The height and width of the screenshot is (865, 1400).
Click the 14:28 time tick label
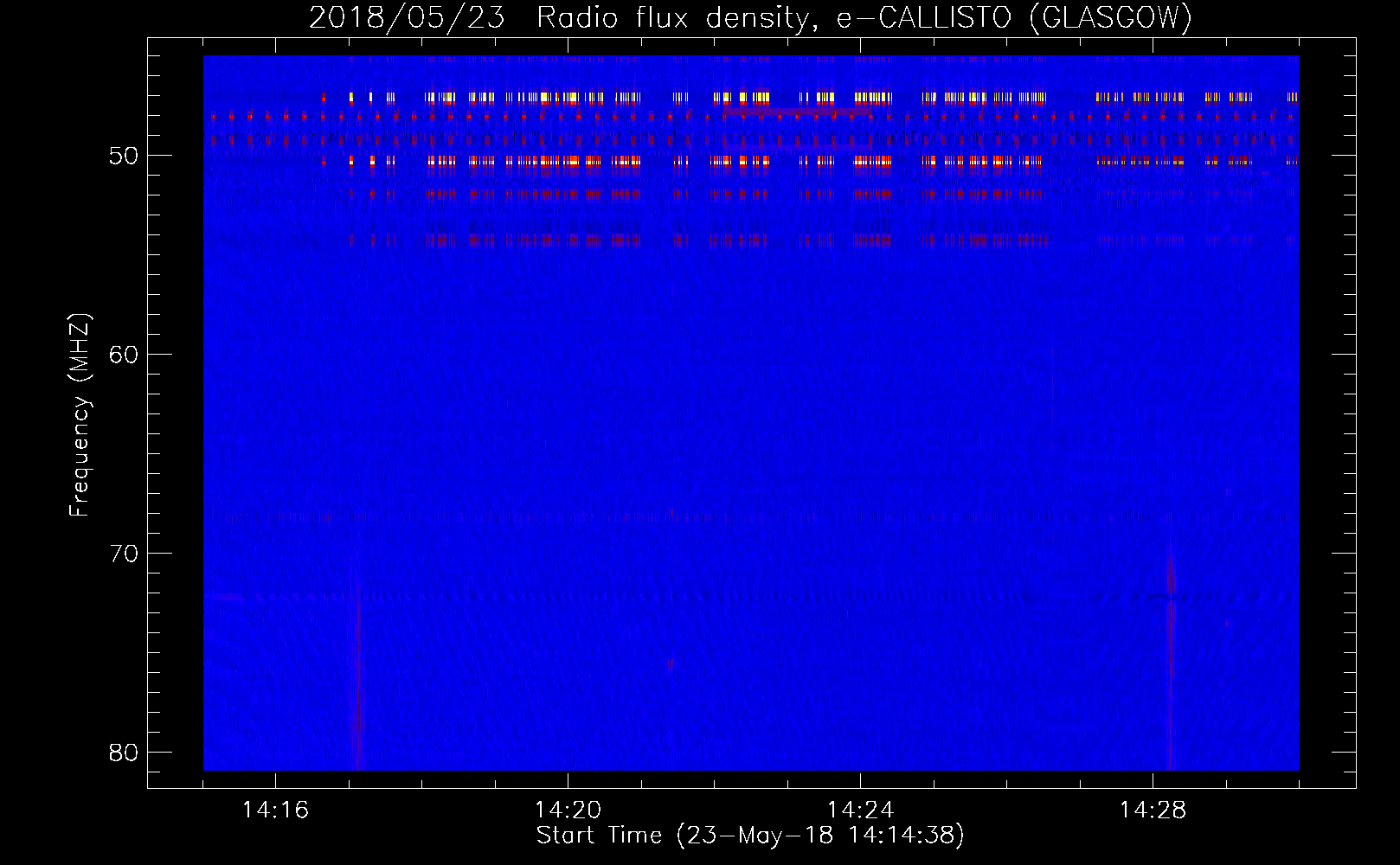pos(1153,811)
